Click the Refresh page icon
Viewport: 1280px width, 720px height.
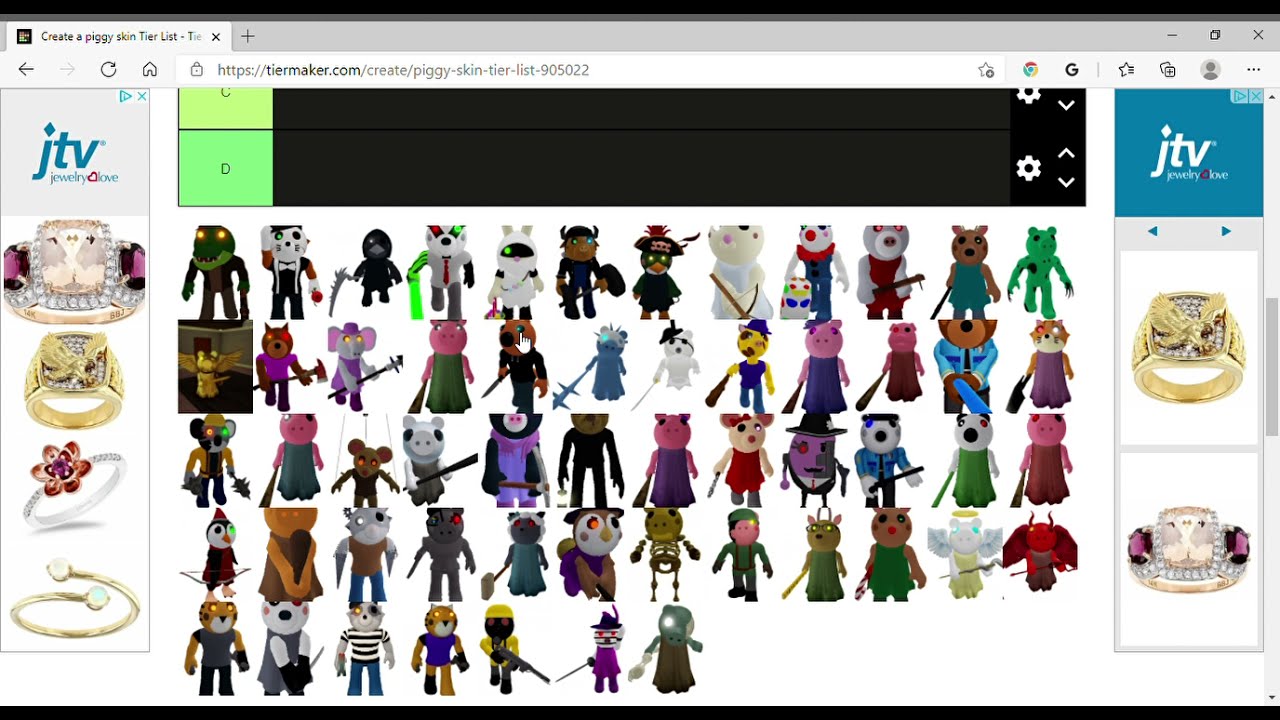pos(108,70)
